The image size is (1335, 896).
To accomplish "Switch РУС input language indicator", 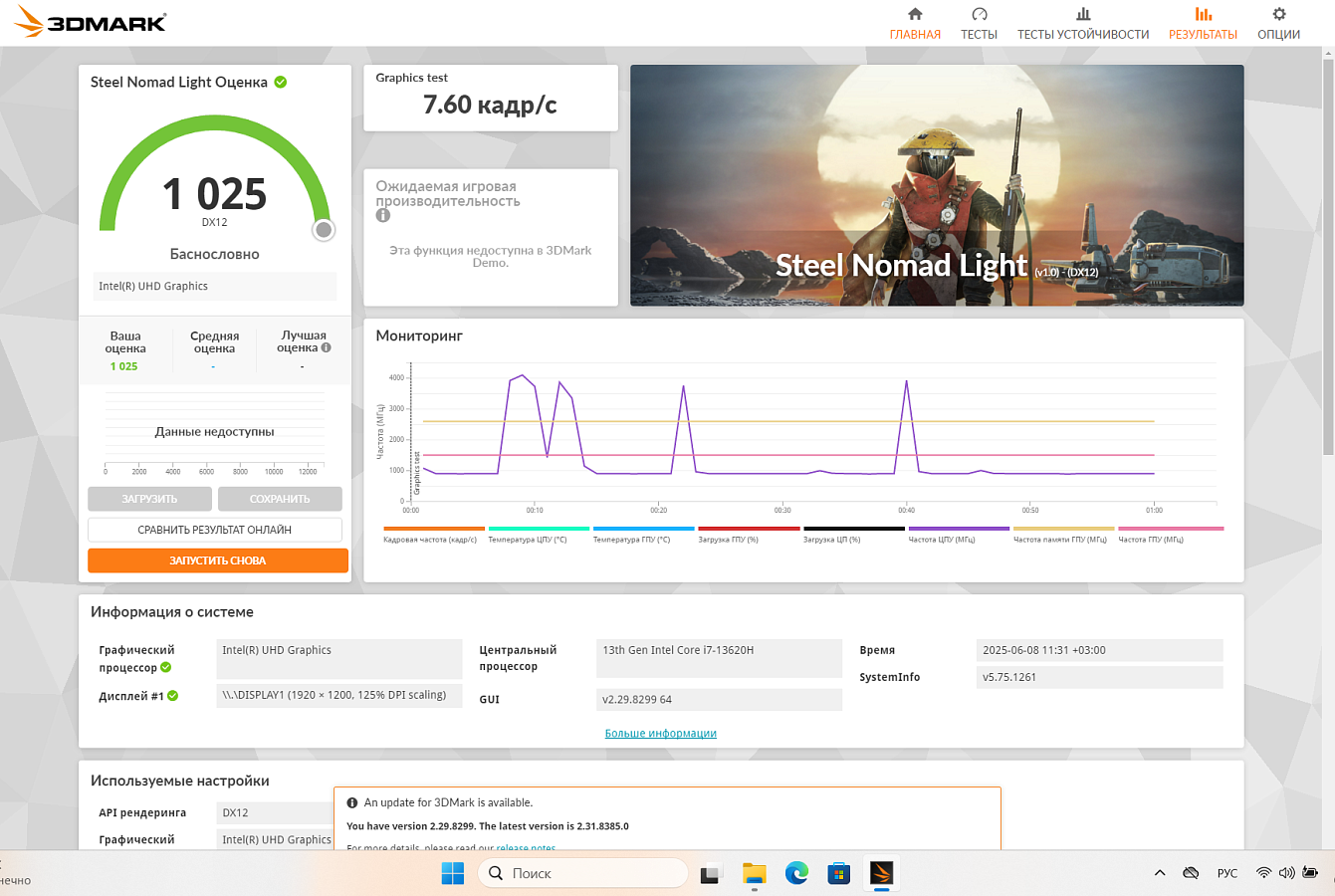I will pyautogui.click(x=1227, y=873).
